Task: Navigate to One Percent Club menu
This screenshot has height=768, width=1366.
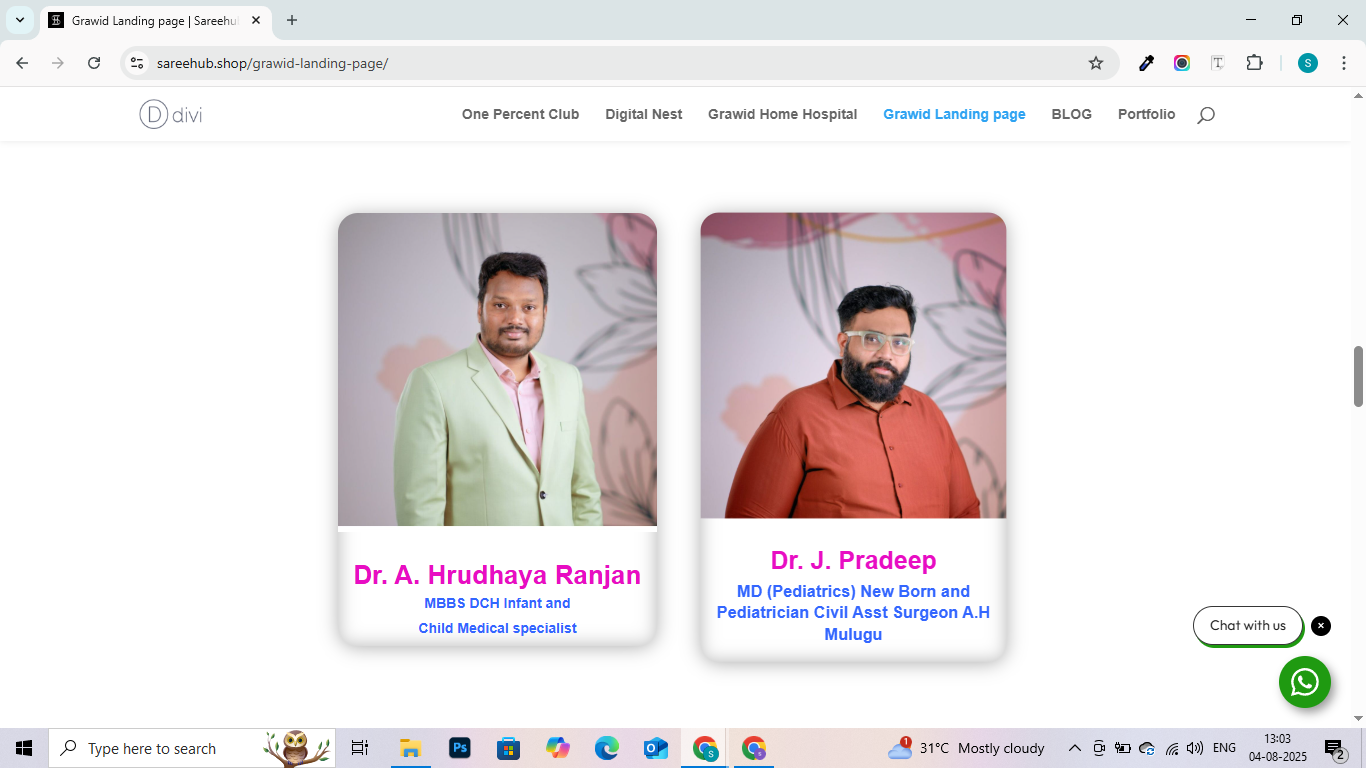Action: (x=520, y=115)
